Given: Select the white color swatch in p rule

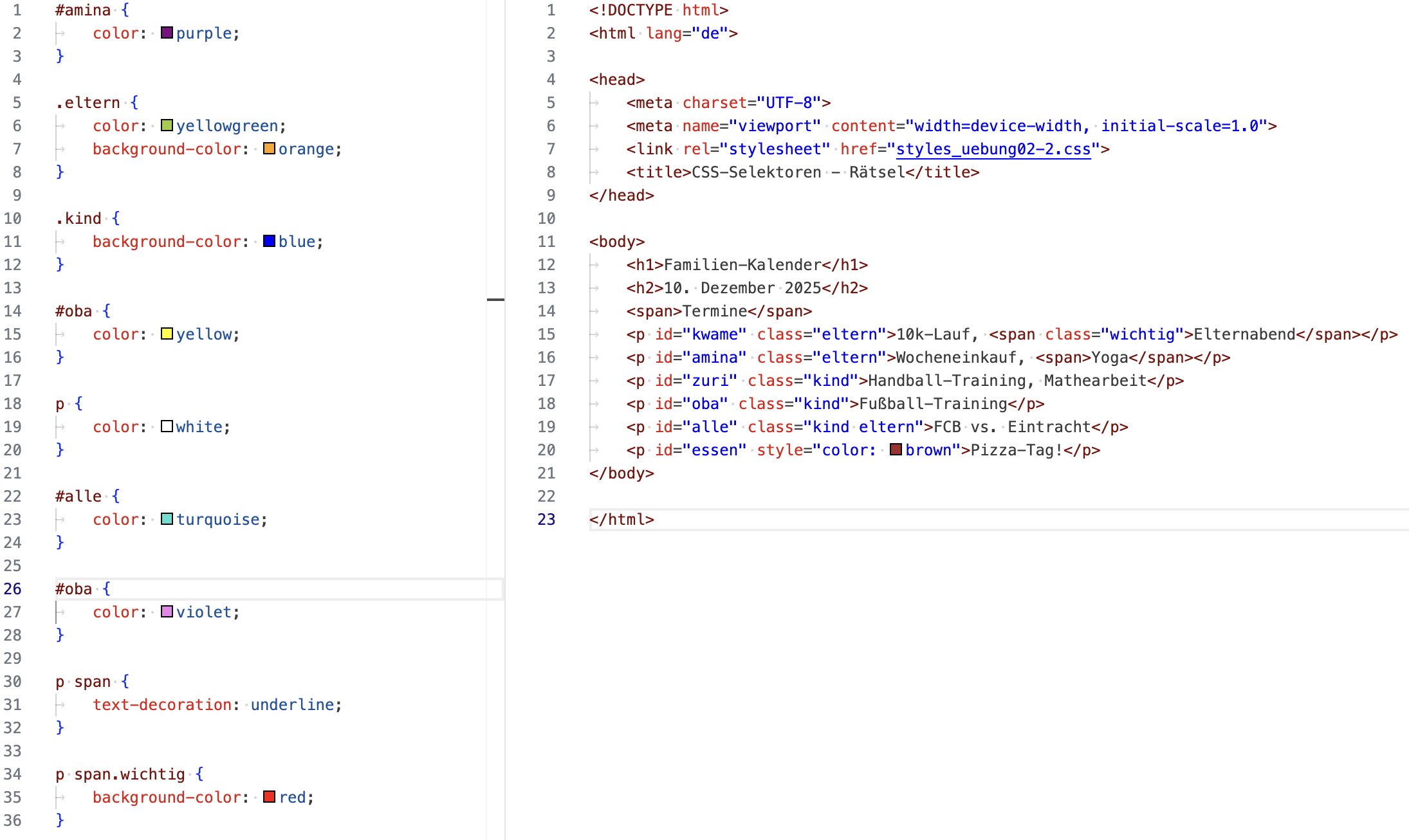Looking at the screenshot, I should [167, 426].
